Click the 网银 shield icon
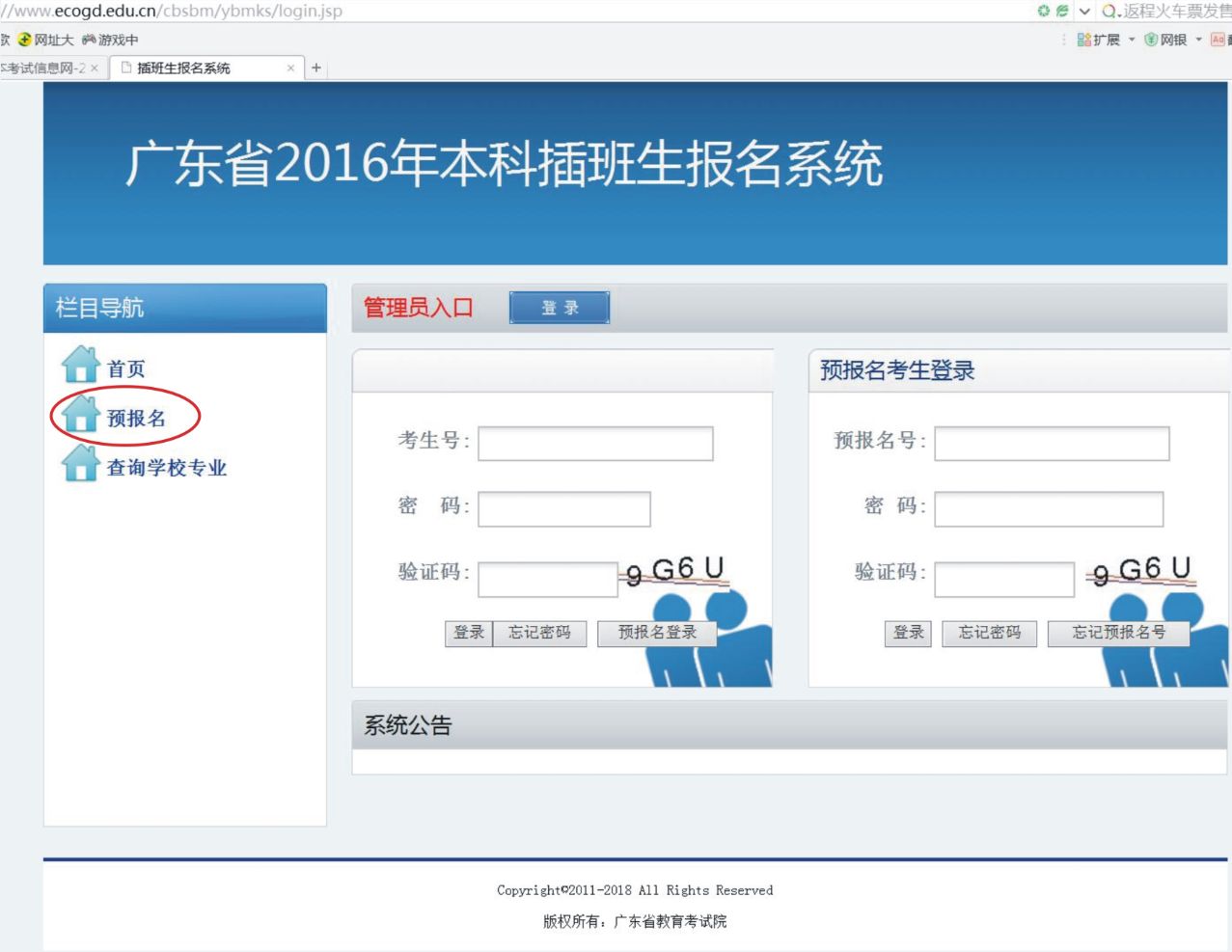 click(x=1151, y=40)
